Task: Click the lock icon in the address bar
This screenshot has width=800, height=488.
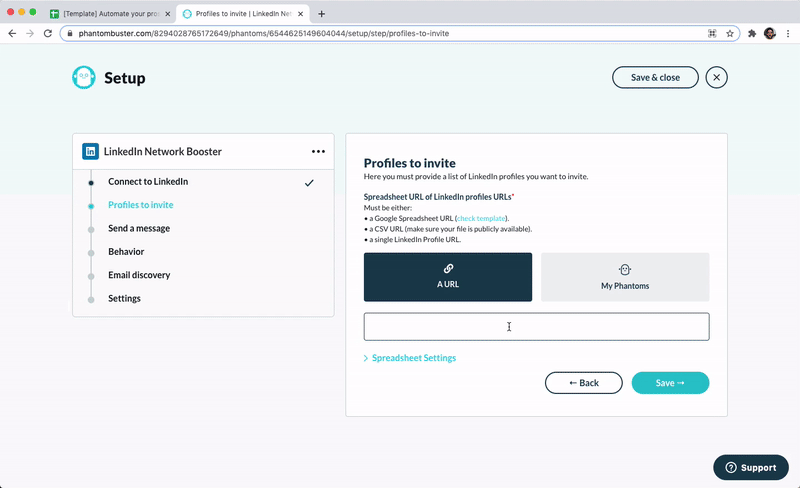Action: point(70,33)
